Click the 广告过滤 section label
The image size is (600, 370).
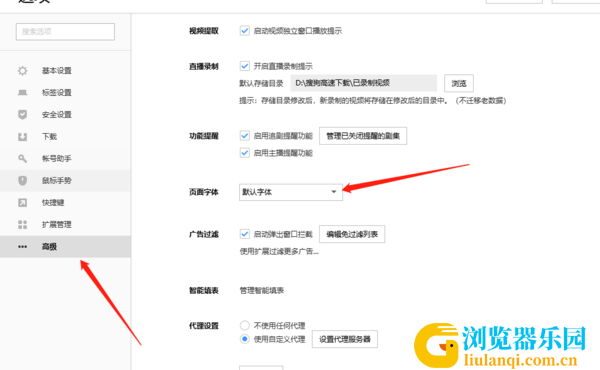pyautogui.click(x=204, y=234)
